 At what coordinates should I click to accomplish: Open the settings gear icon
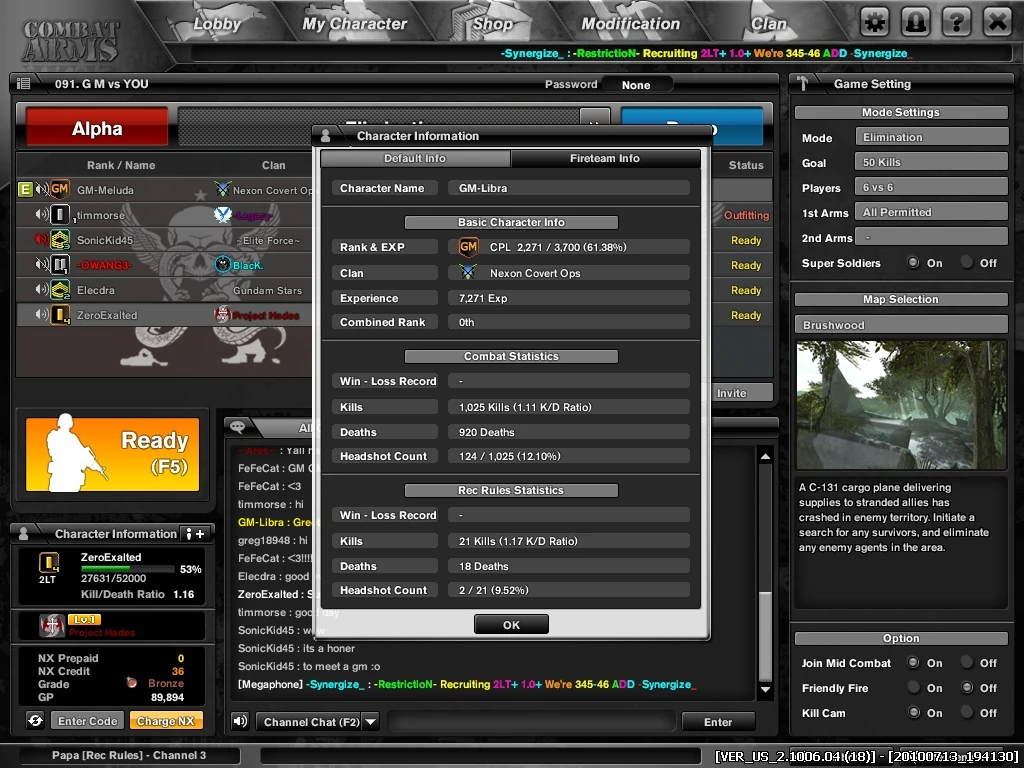pyautogui.click(x=874, y=23)
